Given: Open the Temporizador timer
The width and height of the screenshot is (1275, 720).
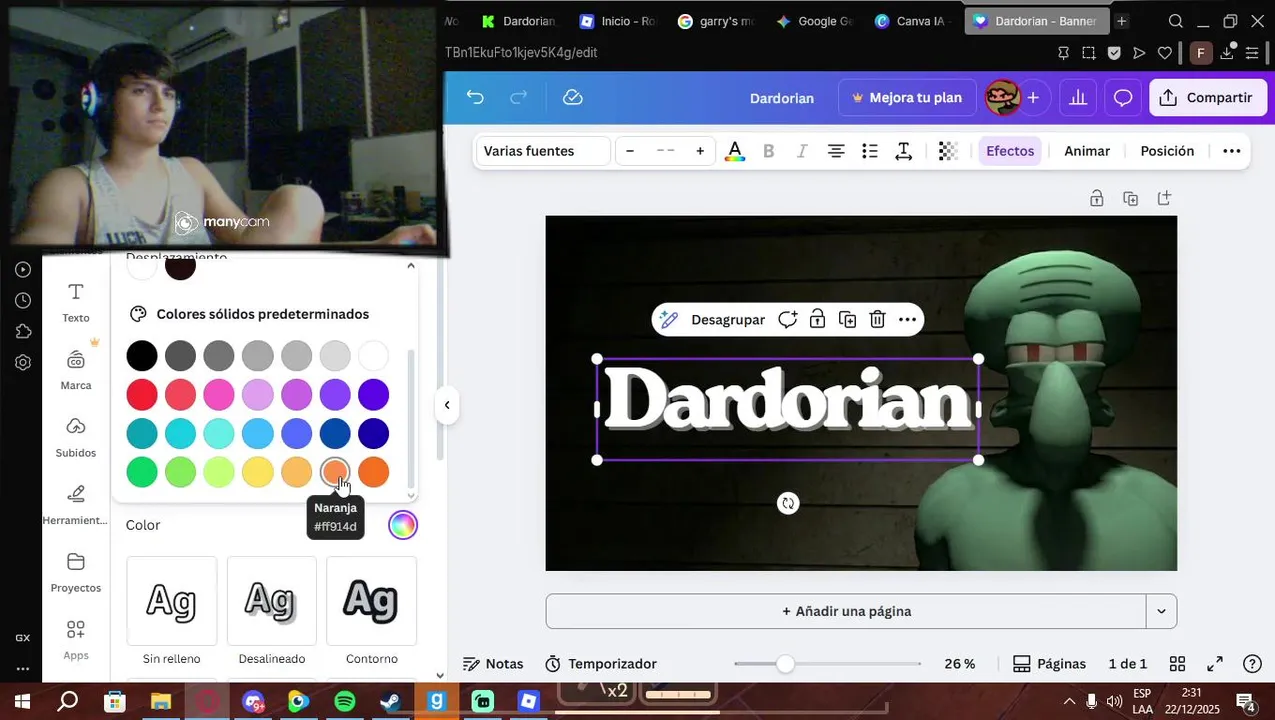Looking at the screenshot, I should point(601,664).
